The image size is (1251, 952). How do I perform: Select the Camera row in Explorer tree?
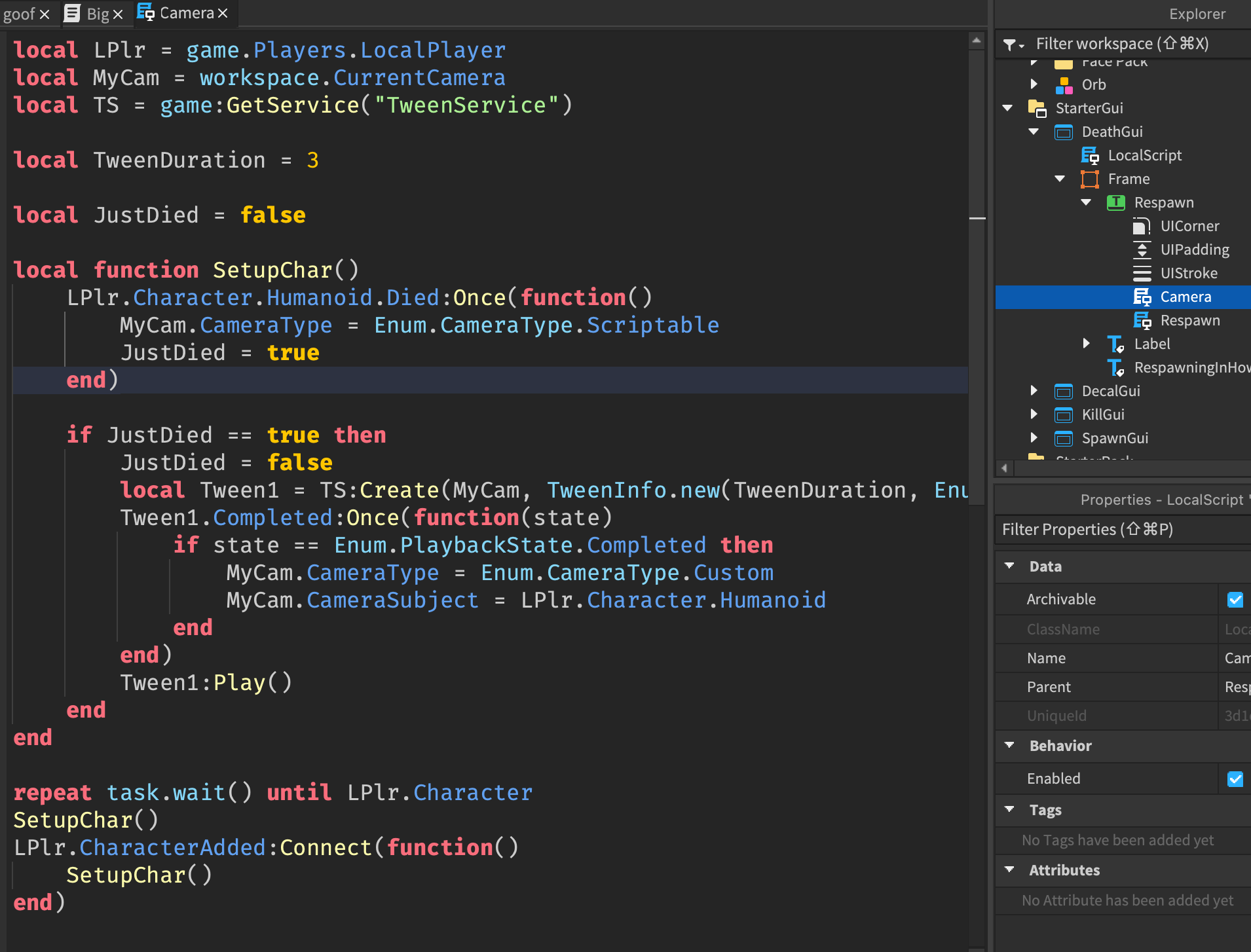[1123, 297]
